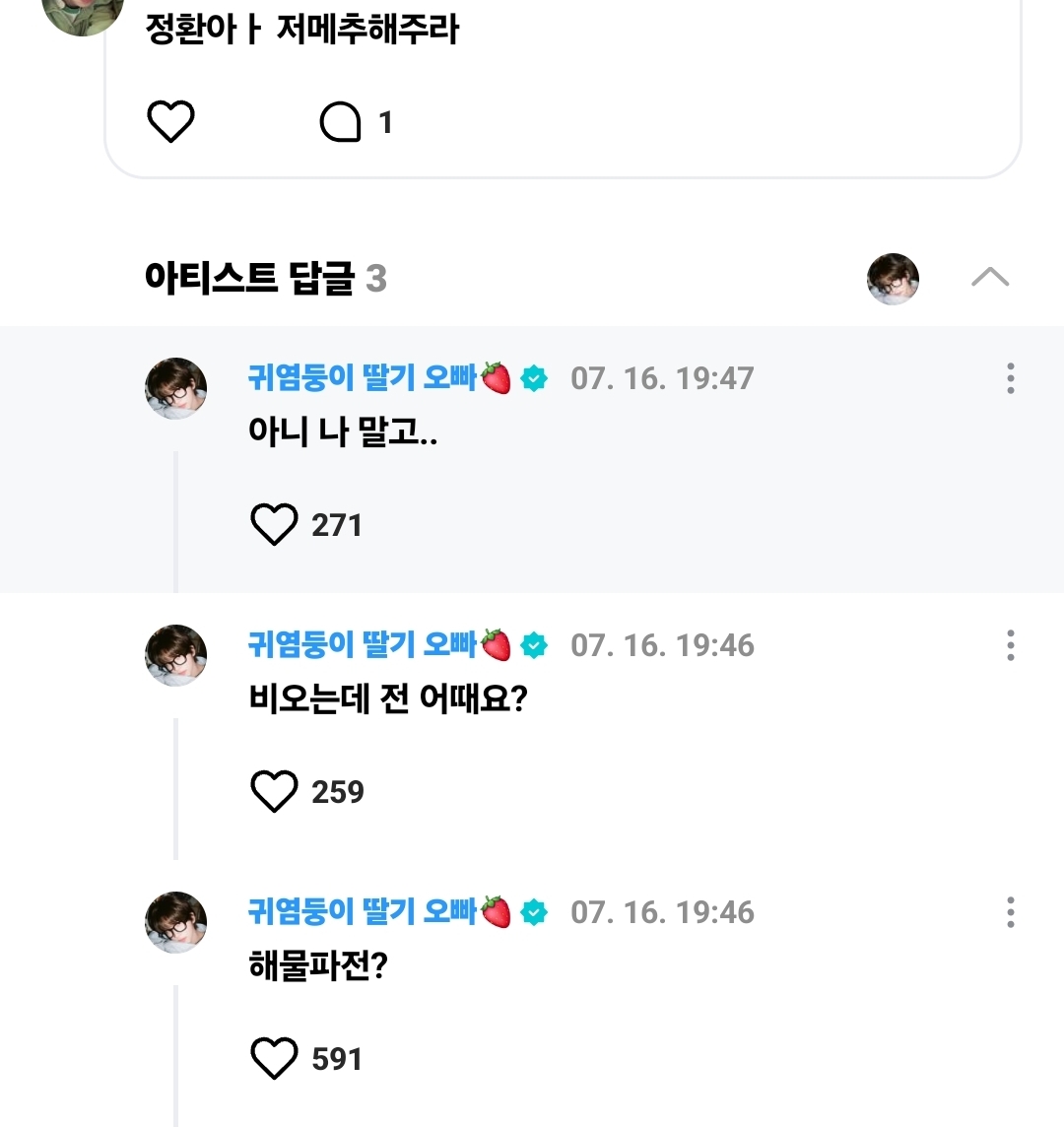The image size is (1064, 1127).
Task: Like the "해물파전?" reply
Action: pyautogui.click(x=274, y=1058)
